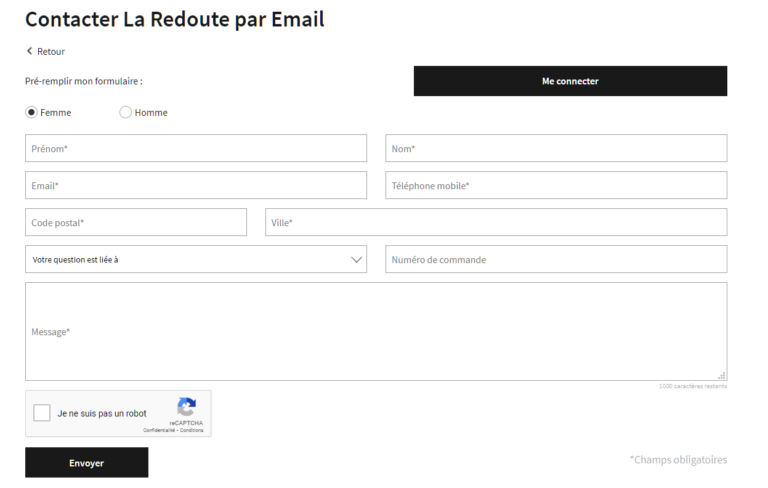This screenshot has width=768, height=488.
Task: Select the Numéro de commande field
Action: coord(556,259)
